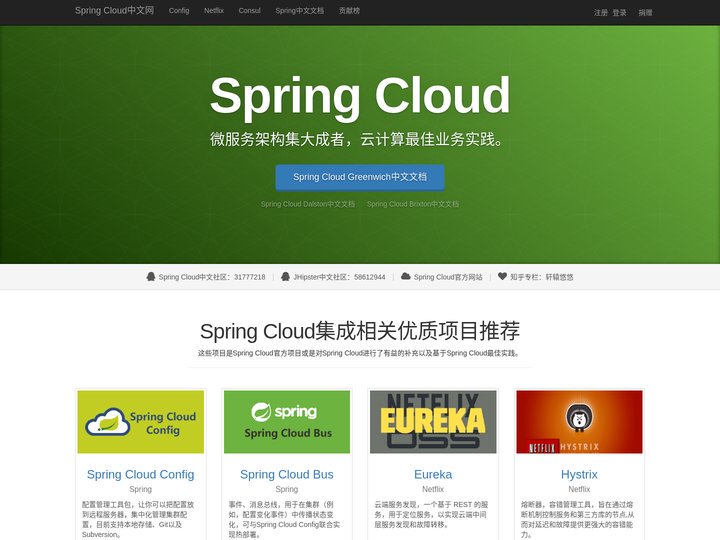Image resolution: width=720 pixels, height=540 pixels.
Task: Click 云端服务发现 description under Eureka
Action: [x=431, y=514]
